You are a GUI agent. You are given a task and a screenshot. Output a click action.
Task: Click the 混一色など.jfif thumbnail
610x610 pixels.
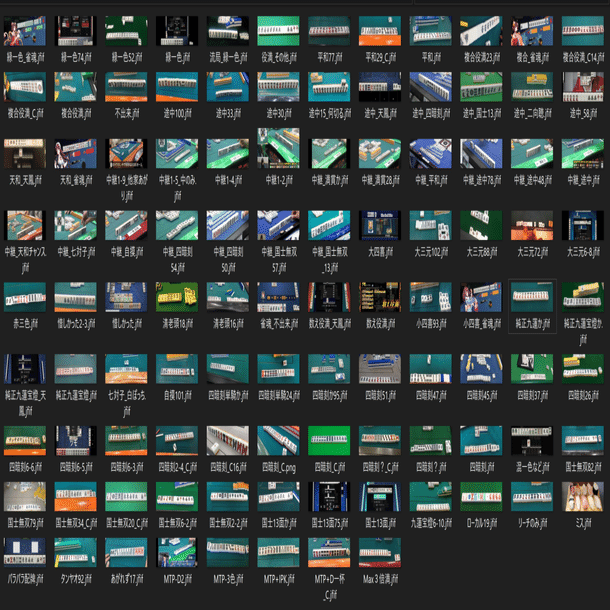(532, 440)
